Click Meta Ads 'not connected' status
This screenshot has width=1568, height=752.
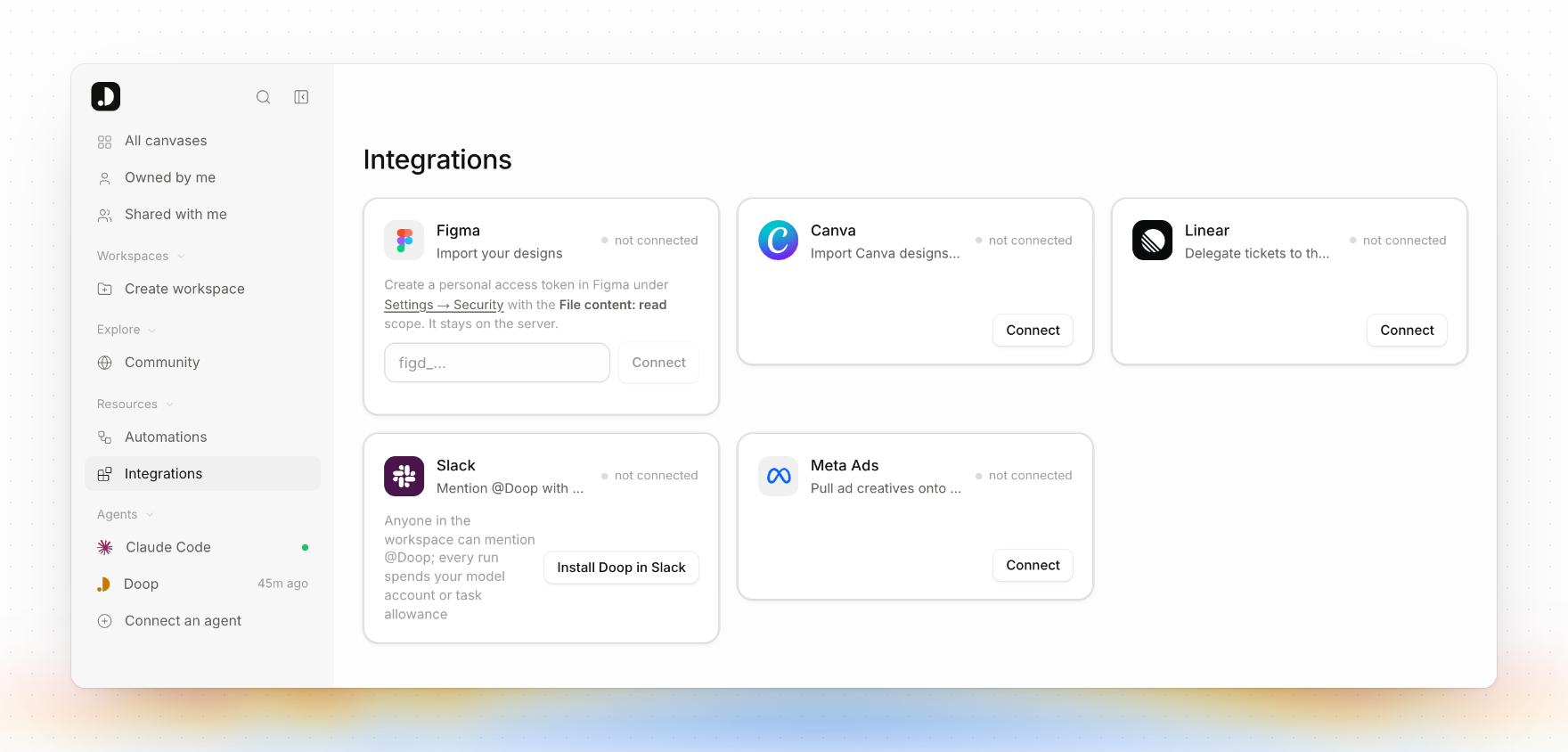pos(1024,476)
